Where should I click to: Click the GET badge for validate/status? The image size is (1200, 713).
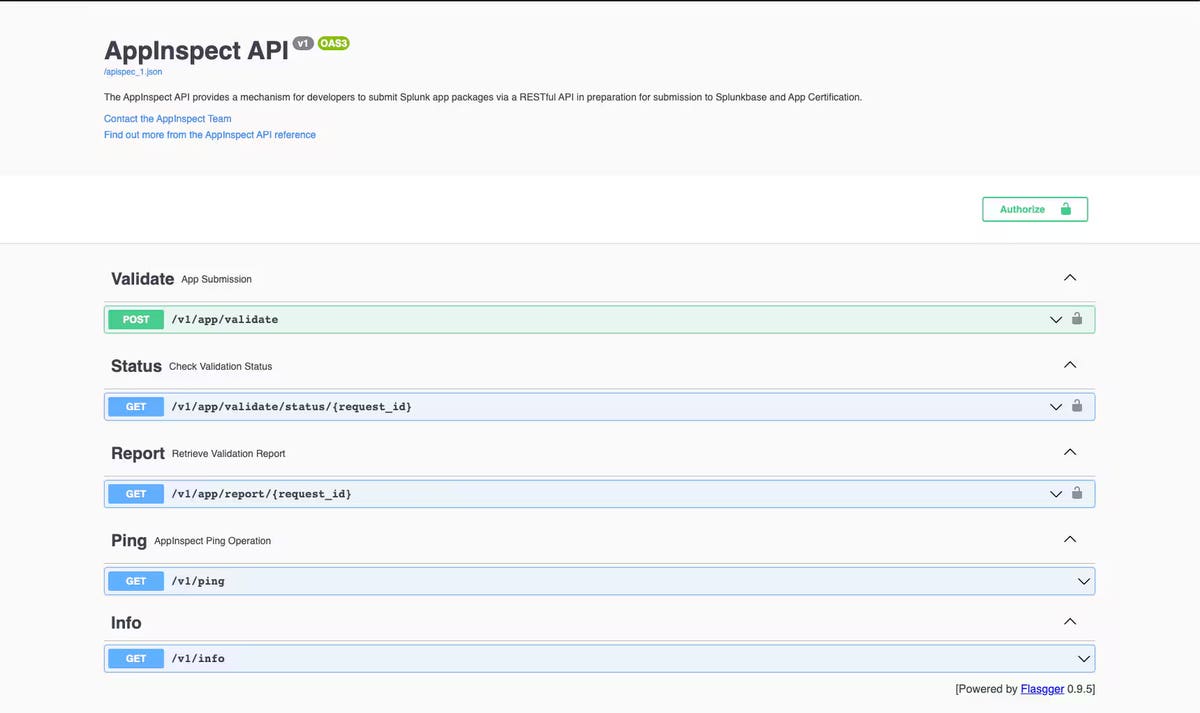[136, 407]
